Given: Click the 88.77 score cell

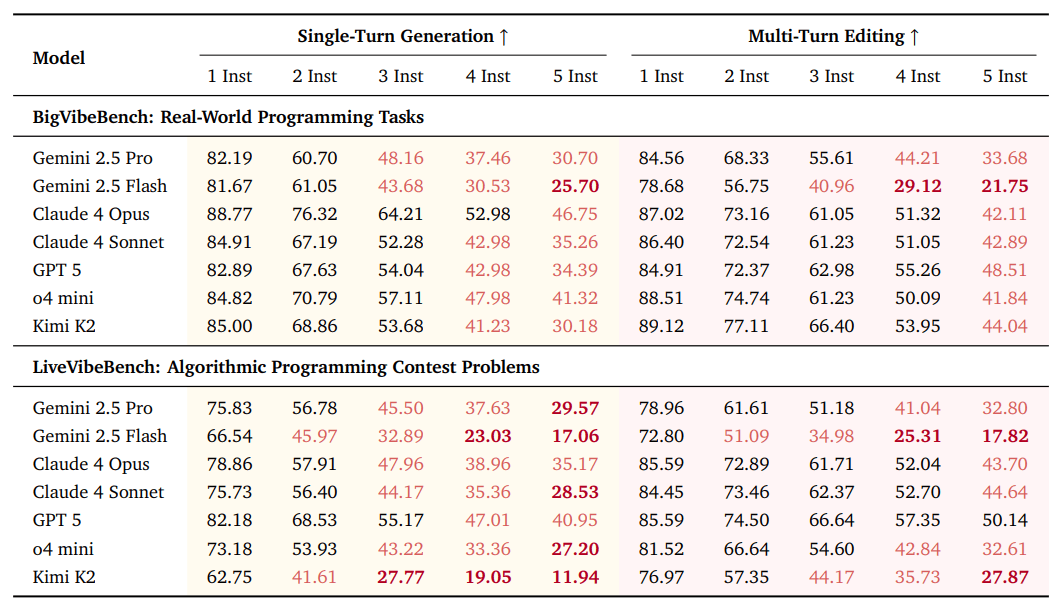Looking at the screenshot, I should (x=229, y=214).
